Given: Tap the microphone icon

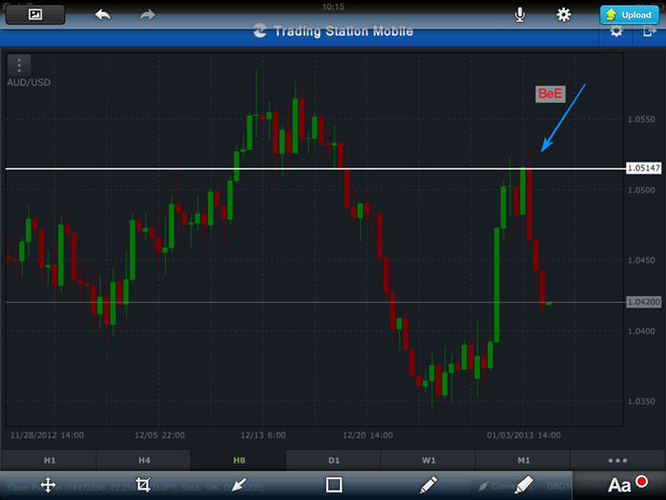Looking at the screenshot, I should (x=519, y=15).
